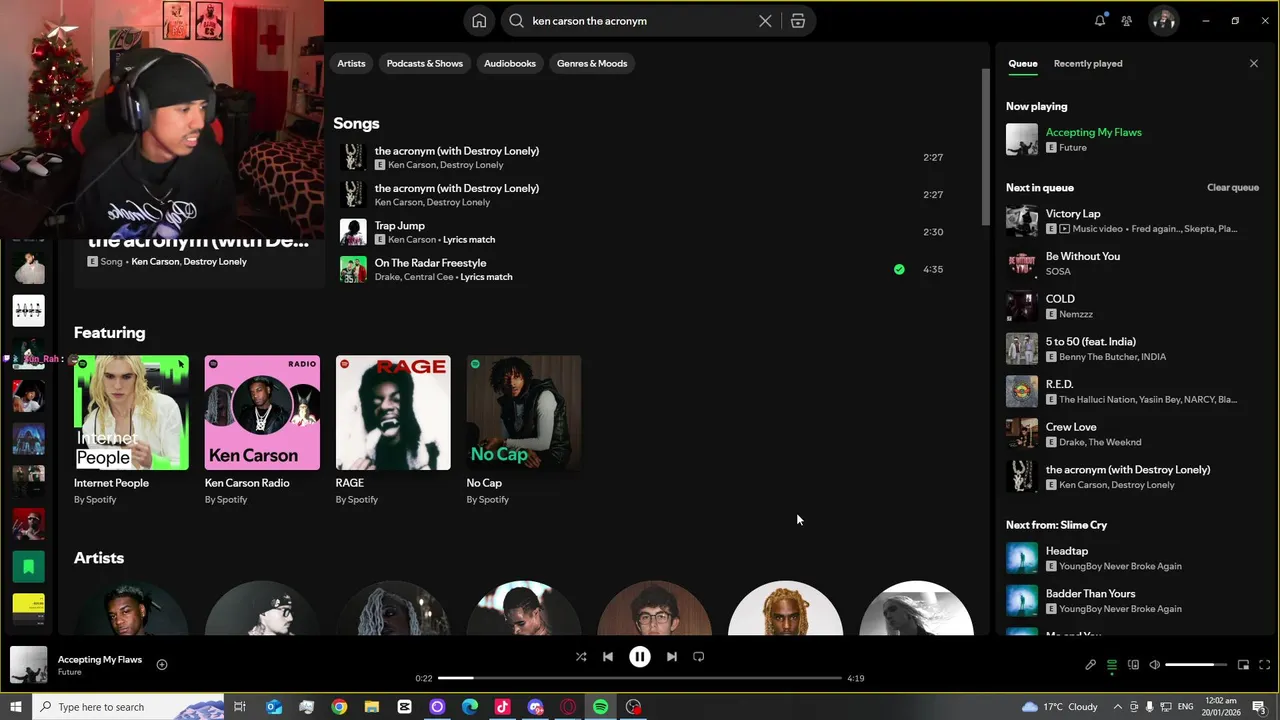Show hidden system tray icons
The height and width of the screenshot is (720, 1280).
[x=1117, y=707]
